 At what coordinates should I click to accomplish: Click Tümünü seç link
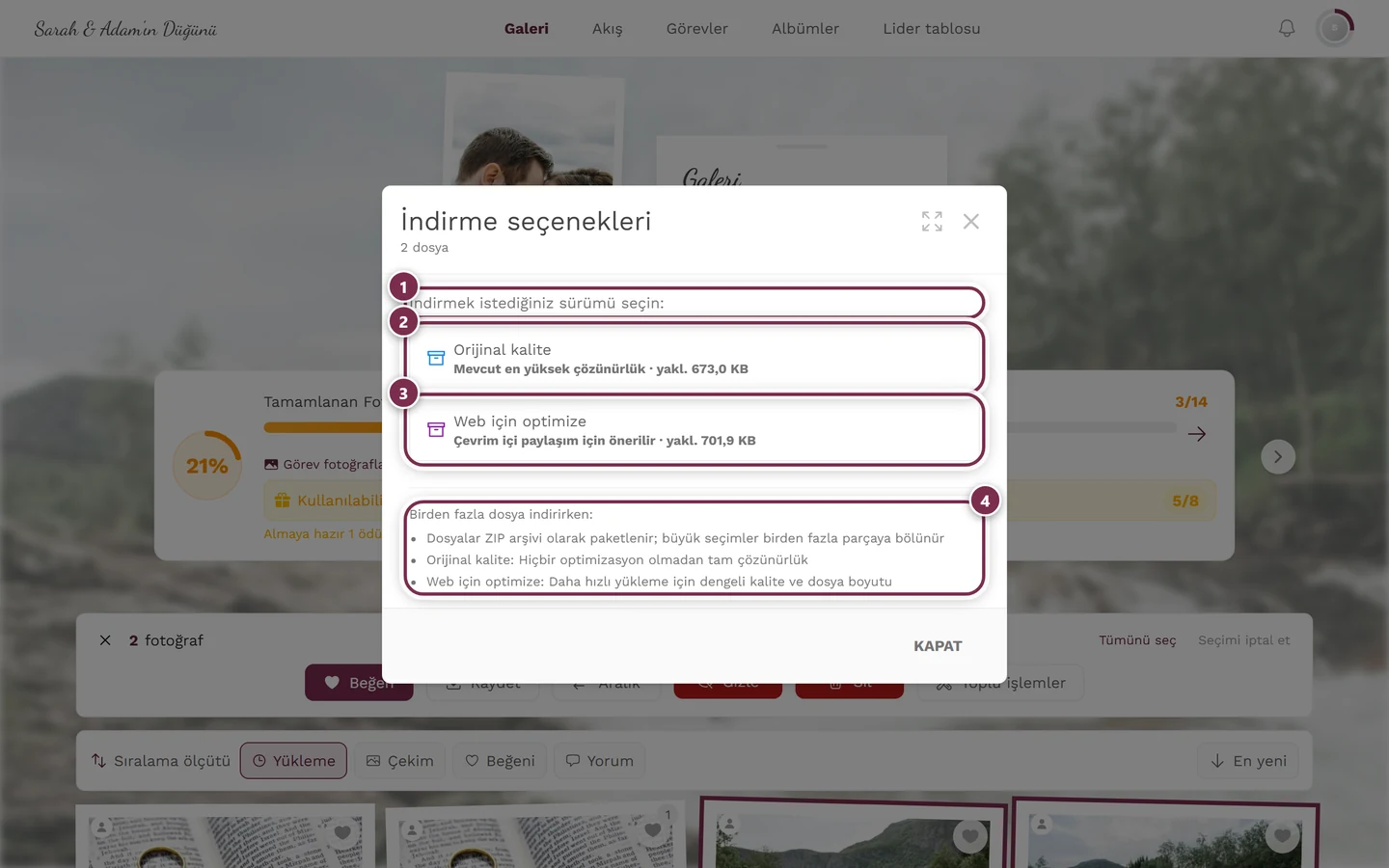[1137, 640]
